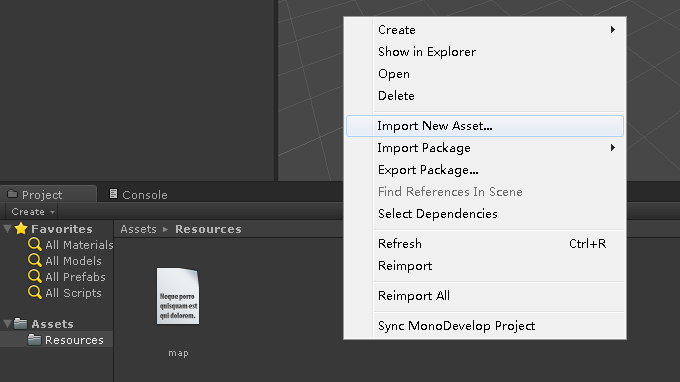The height and width of the screenshot is (382, 680).
Task: Click the Assets folder icon in tree
Action: pyautogui.click(x=20, y=323)
